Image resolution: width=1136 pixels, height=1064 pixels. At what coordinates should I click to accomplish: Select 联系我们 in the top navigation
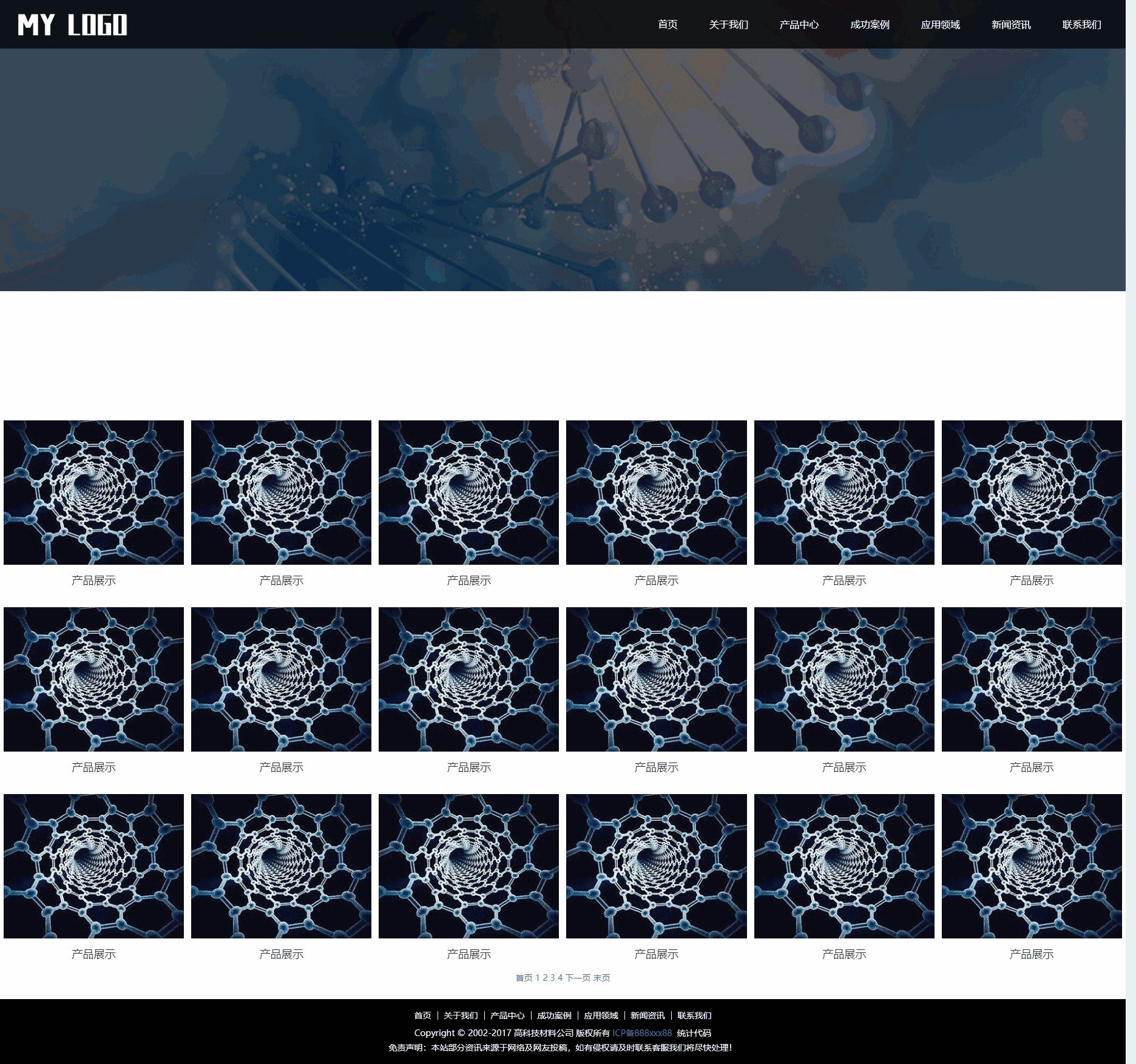tap(1081, 25)
